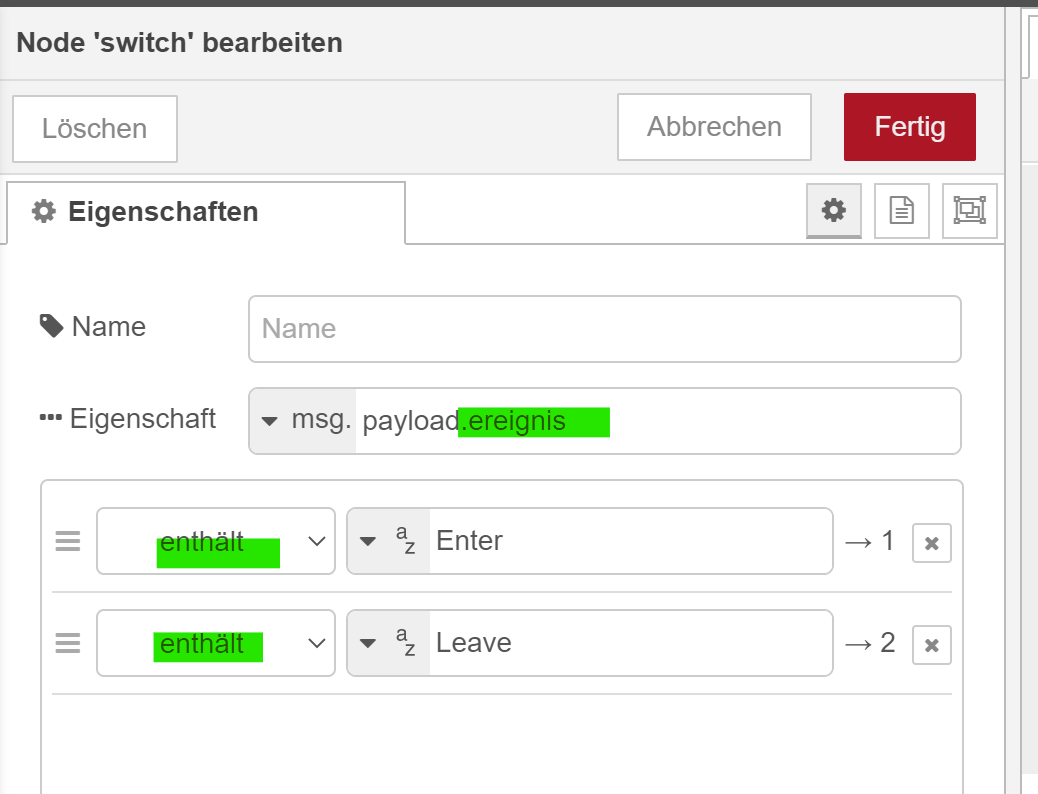Image resolution: width=1038 pixels, height=794 pixels.
Task: Click the payload.ereignis property field
Action: click(656, 421)
